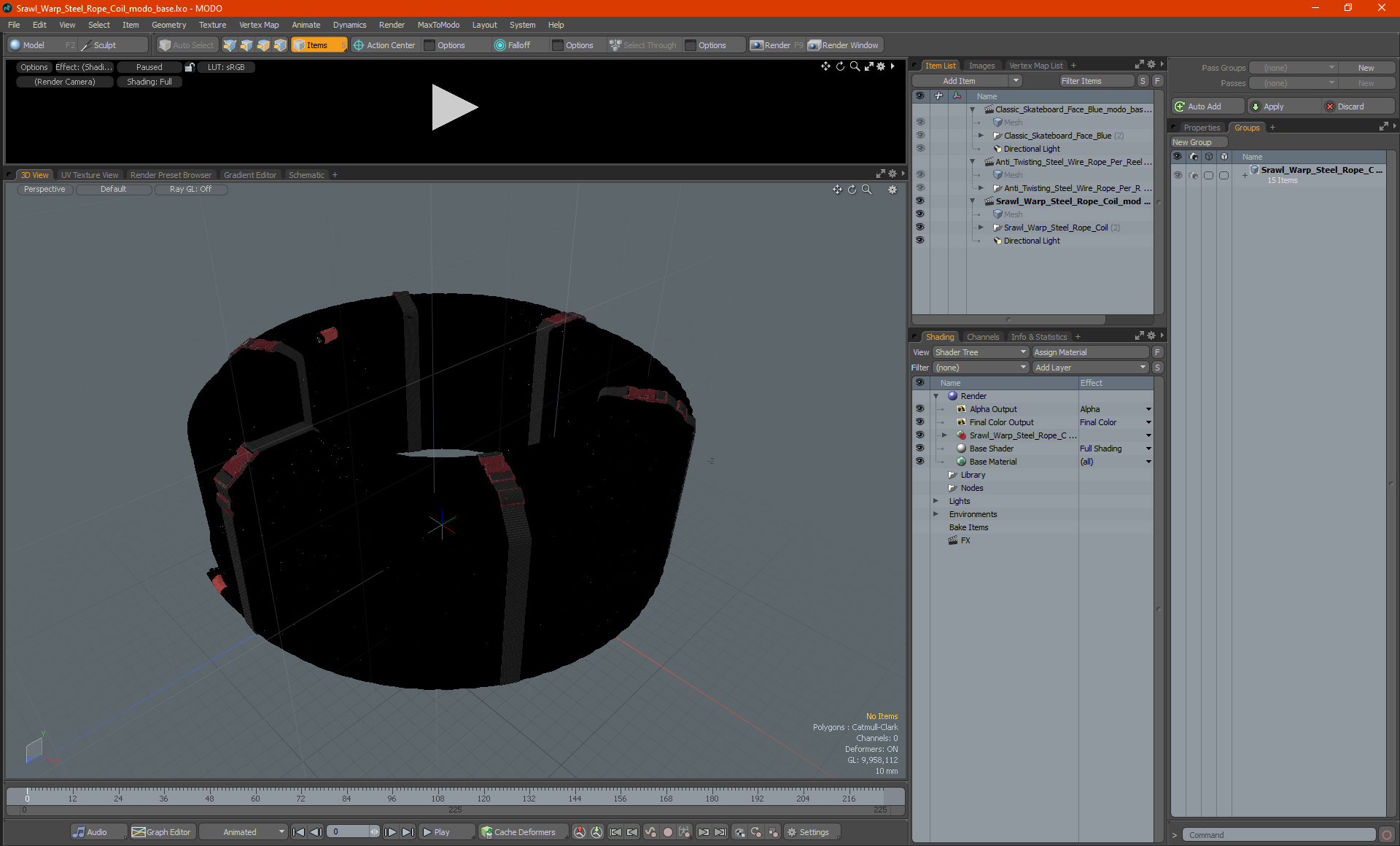Hide the Base Shader layer
The height and width of the screenshot is (846, 1400).
(919, 449)
